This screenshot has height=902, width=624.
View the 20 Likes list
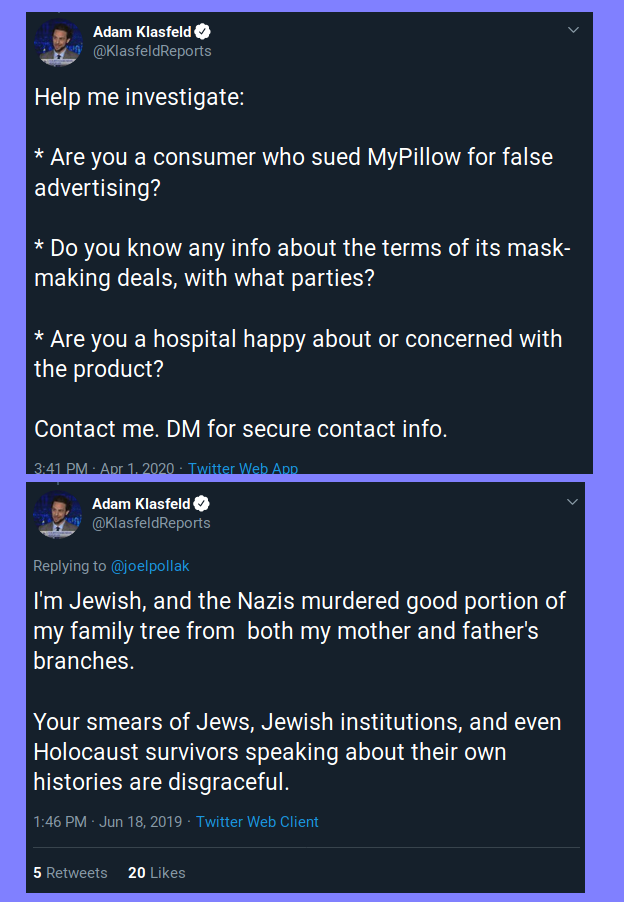(157, 873)
